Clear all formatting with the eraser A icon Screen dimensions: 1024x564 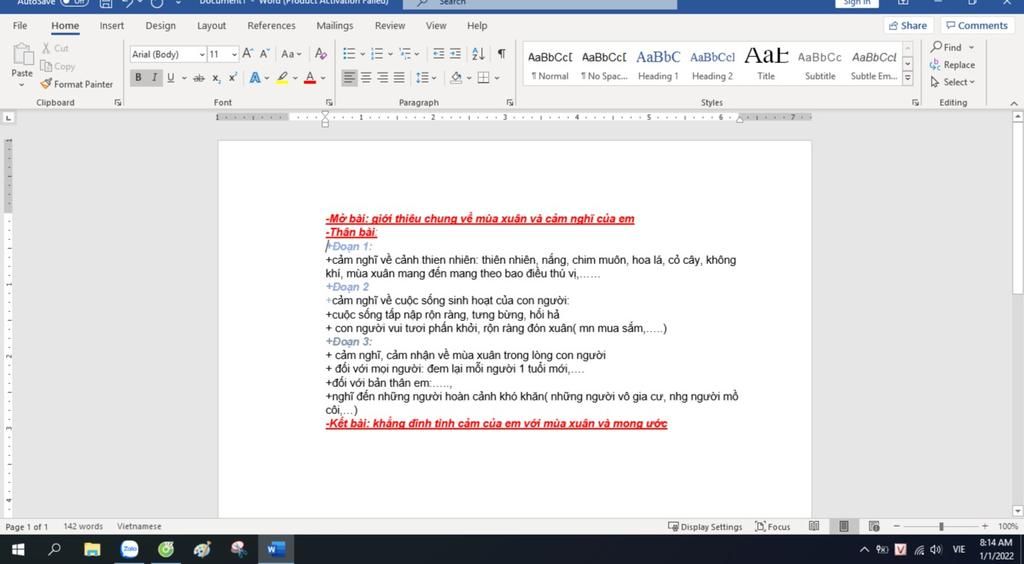coord(321,54)
